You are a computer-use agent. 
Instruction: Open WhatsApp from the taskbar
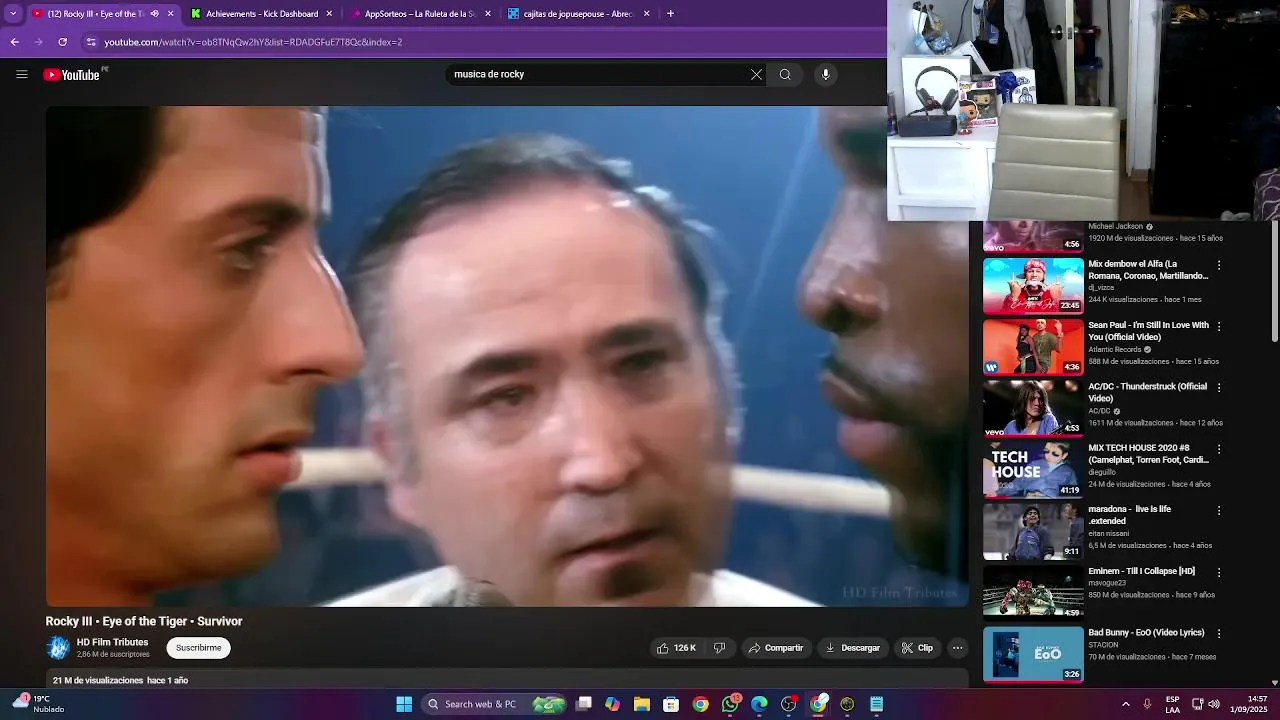730,704
